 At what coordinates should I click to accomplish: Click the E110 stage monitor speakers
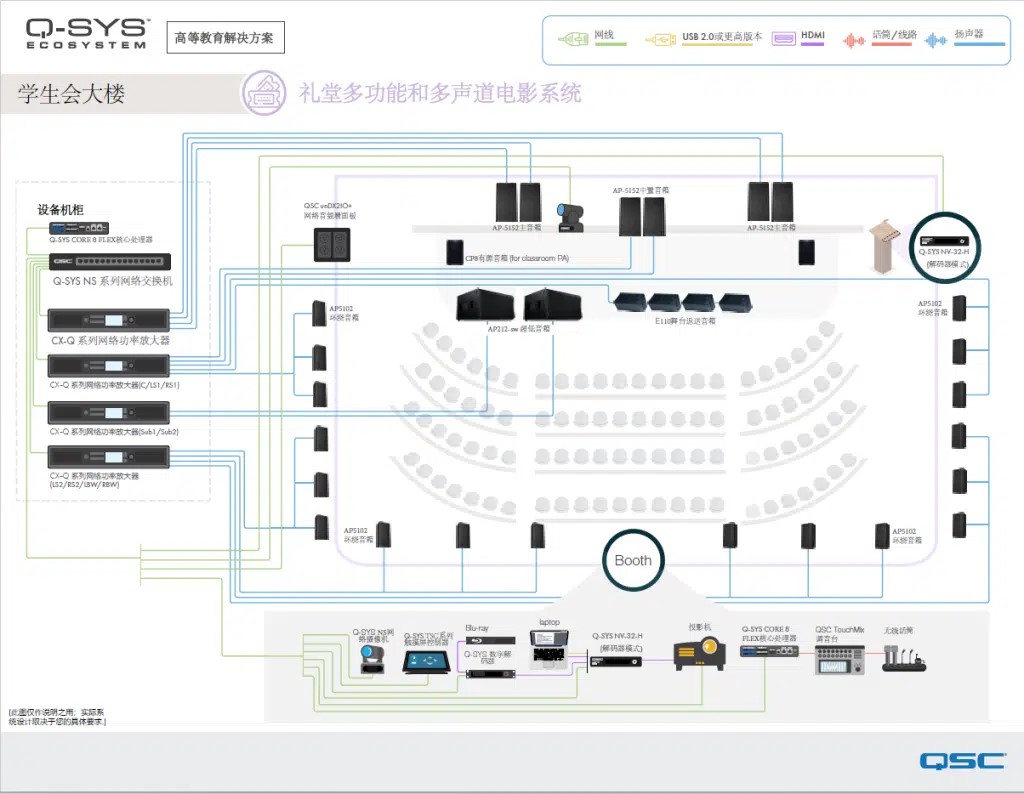point(682,302)
